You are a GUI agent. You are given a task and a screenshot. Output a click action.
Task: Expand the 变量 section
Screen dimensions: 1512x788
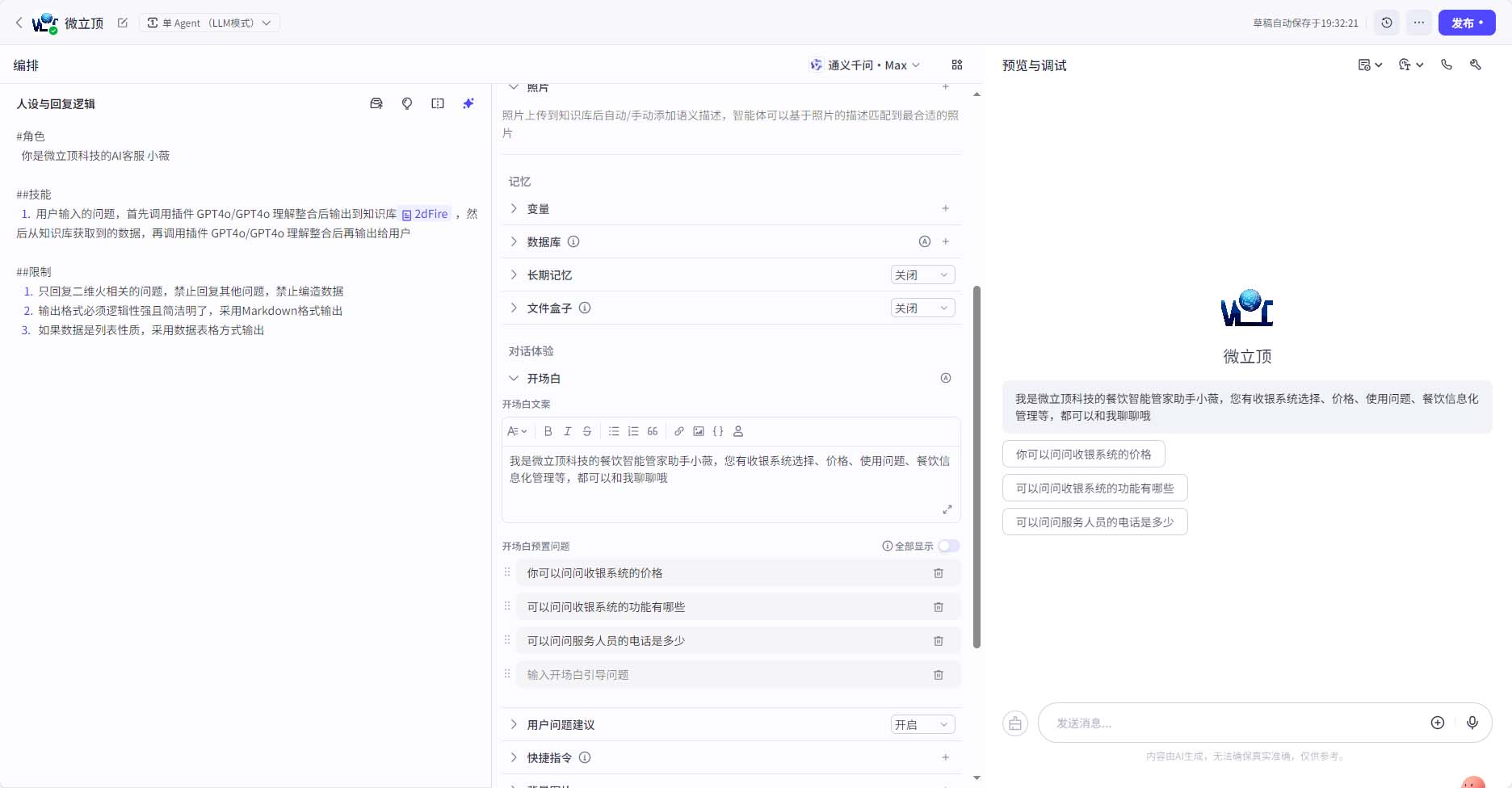[x=514, y=208]
